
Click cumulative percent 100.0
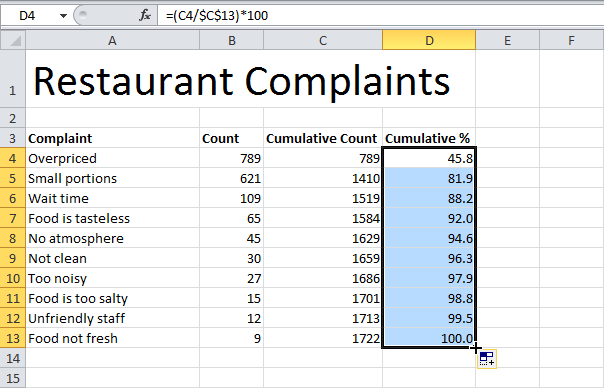click(429, 339)
